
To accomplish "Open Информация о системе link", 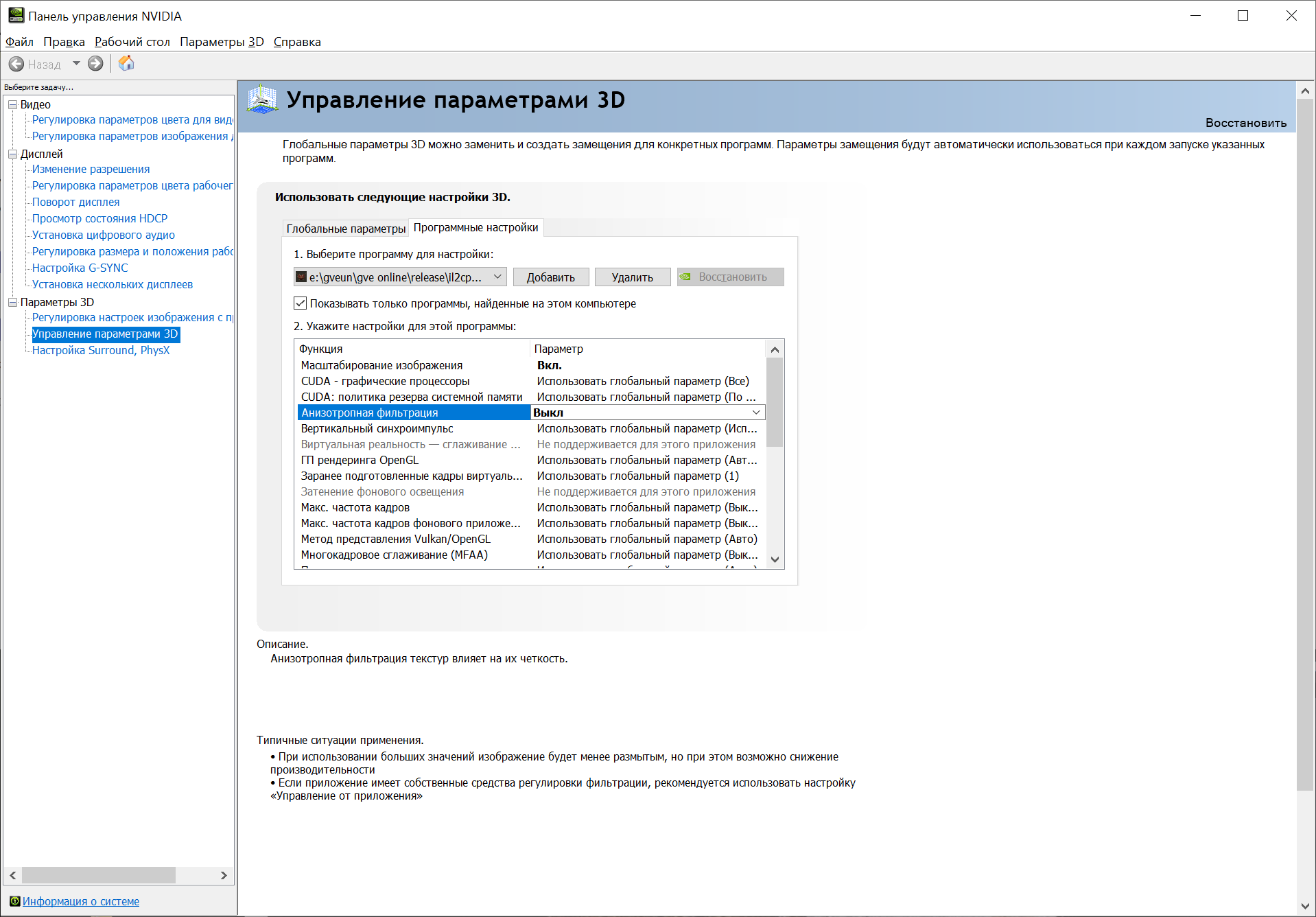I will [81, 901].
